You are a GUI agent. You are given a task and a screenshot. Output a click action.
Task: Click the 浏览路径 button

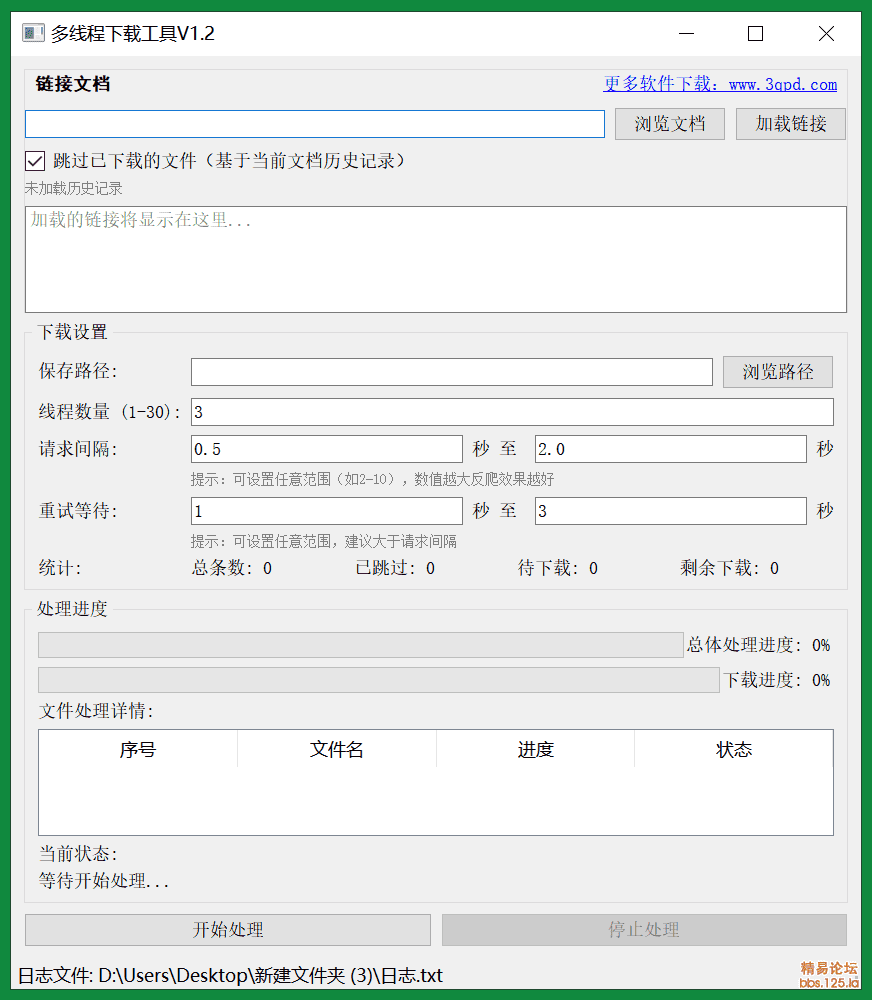pyautogui.click(x=778, y=372)
